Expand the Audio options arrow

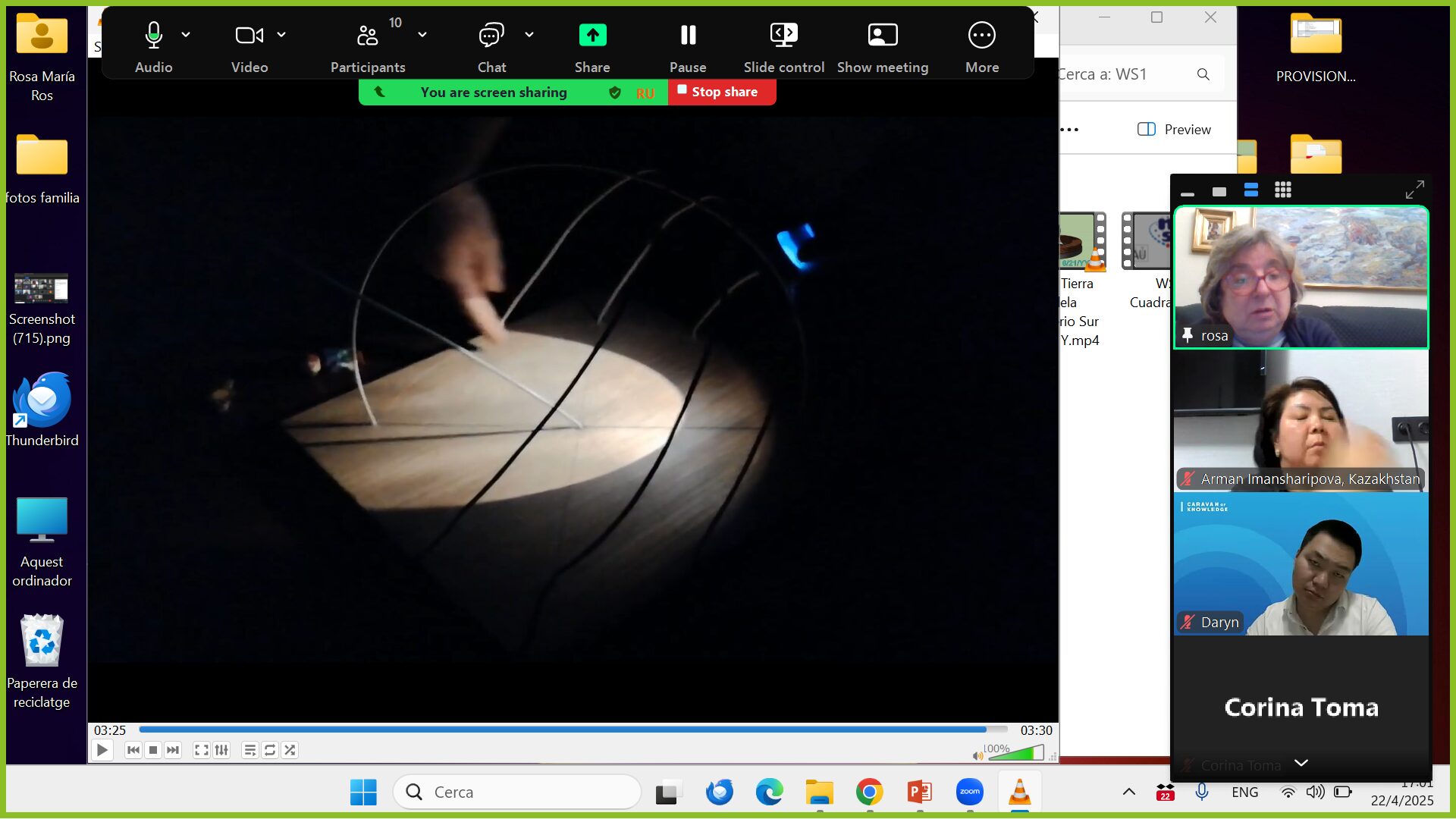[186, 35]
